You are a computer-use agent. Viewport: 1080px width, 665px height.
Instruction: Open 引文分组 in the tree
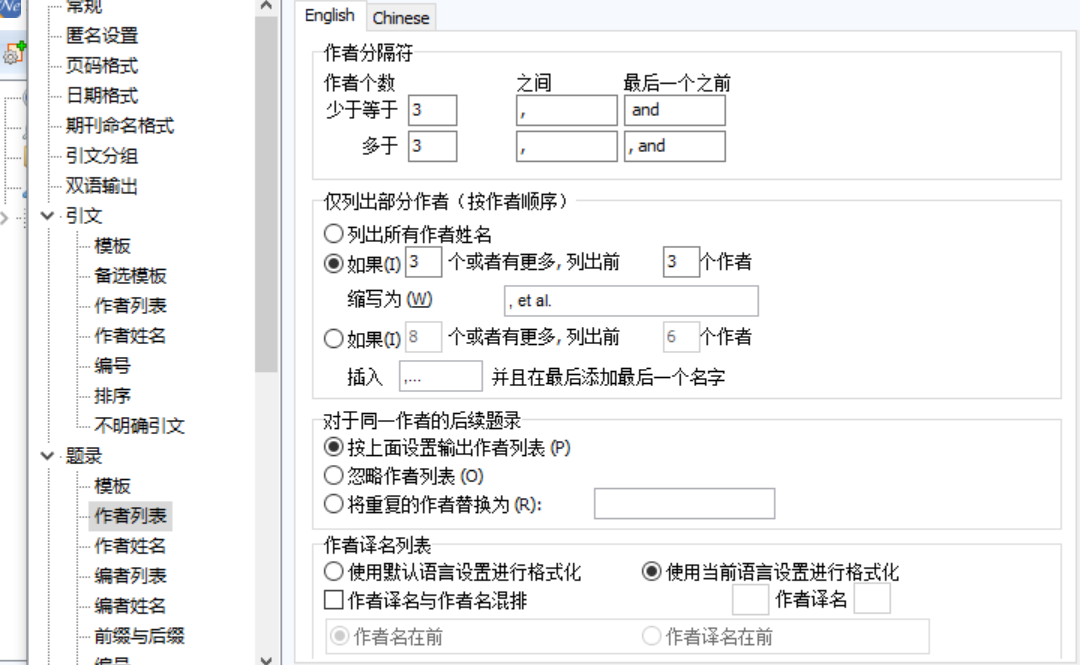tap(102, 156)
